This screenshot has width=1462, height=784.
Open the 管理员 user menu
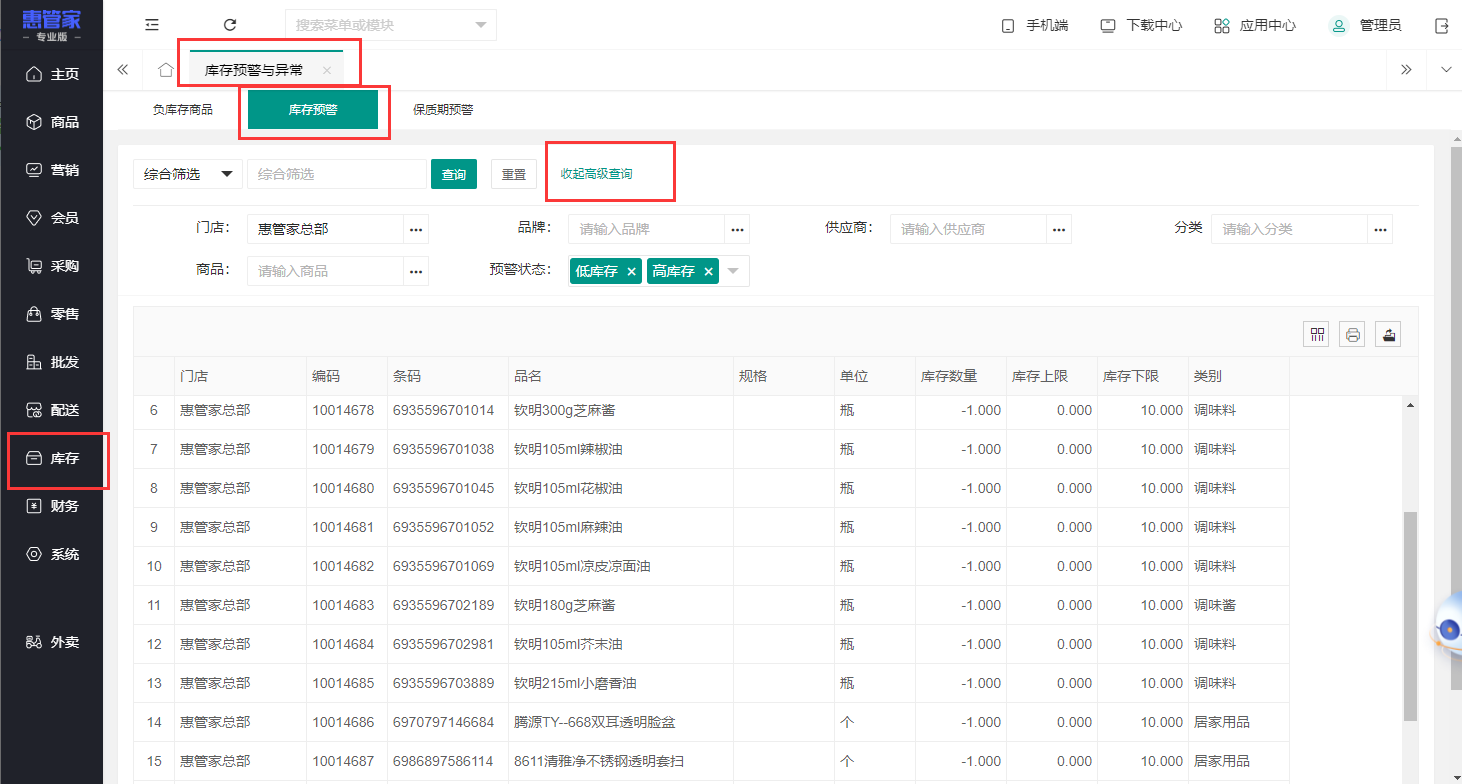pyautogui.click(x=1365, y=25)
